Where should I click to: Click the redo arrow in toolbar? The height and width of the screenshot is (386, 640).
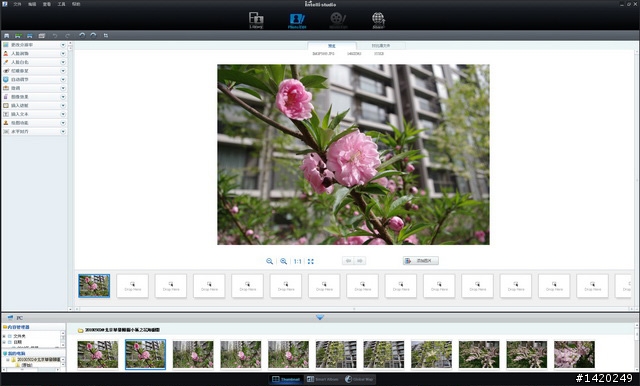pos(67,36)
